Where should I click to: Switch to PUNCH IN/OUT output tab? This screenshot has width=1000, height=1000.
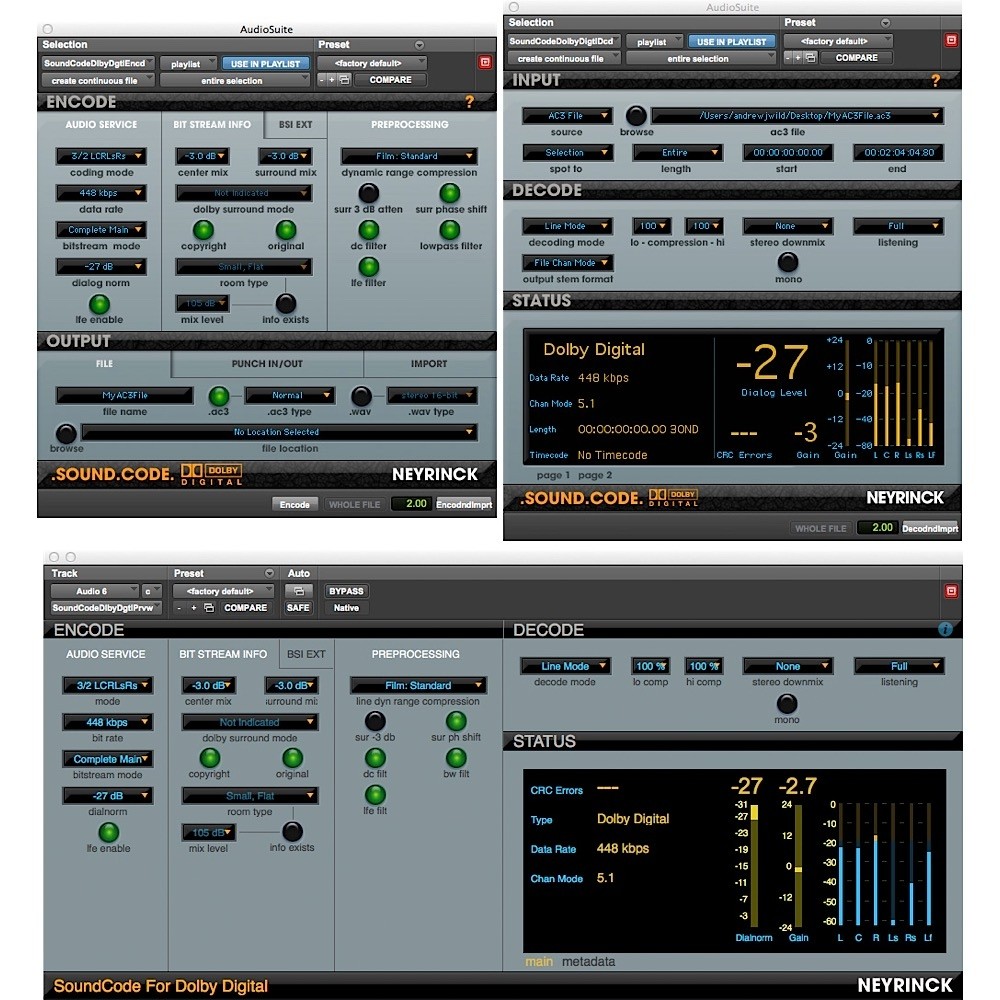point(267,364)
